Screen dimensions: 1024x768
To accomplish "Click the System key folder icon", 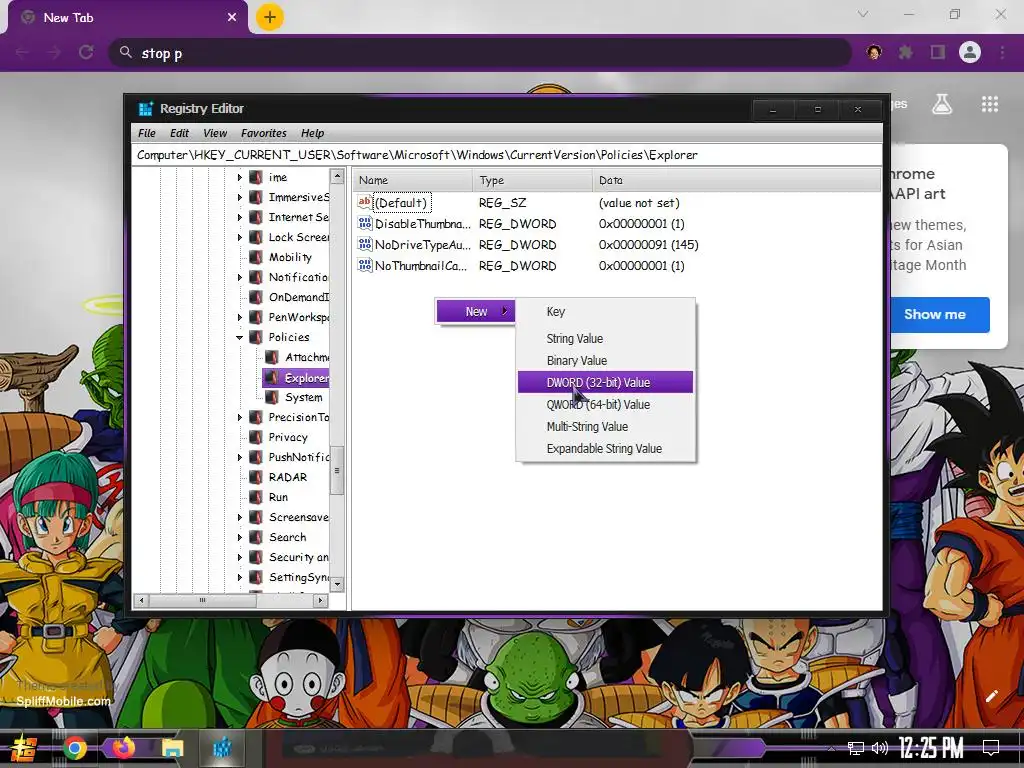I will coord(272,398).
